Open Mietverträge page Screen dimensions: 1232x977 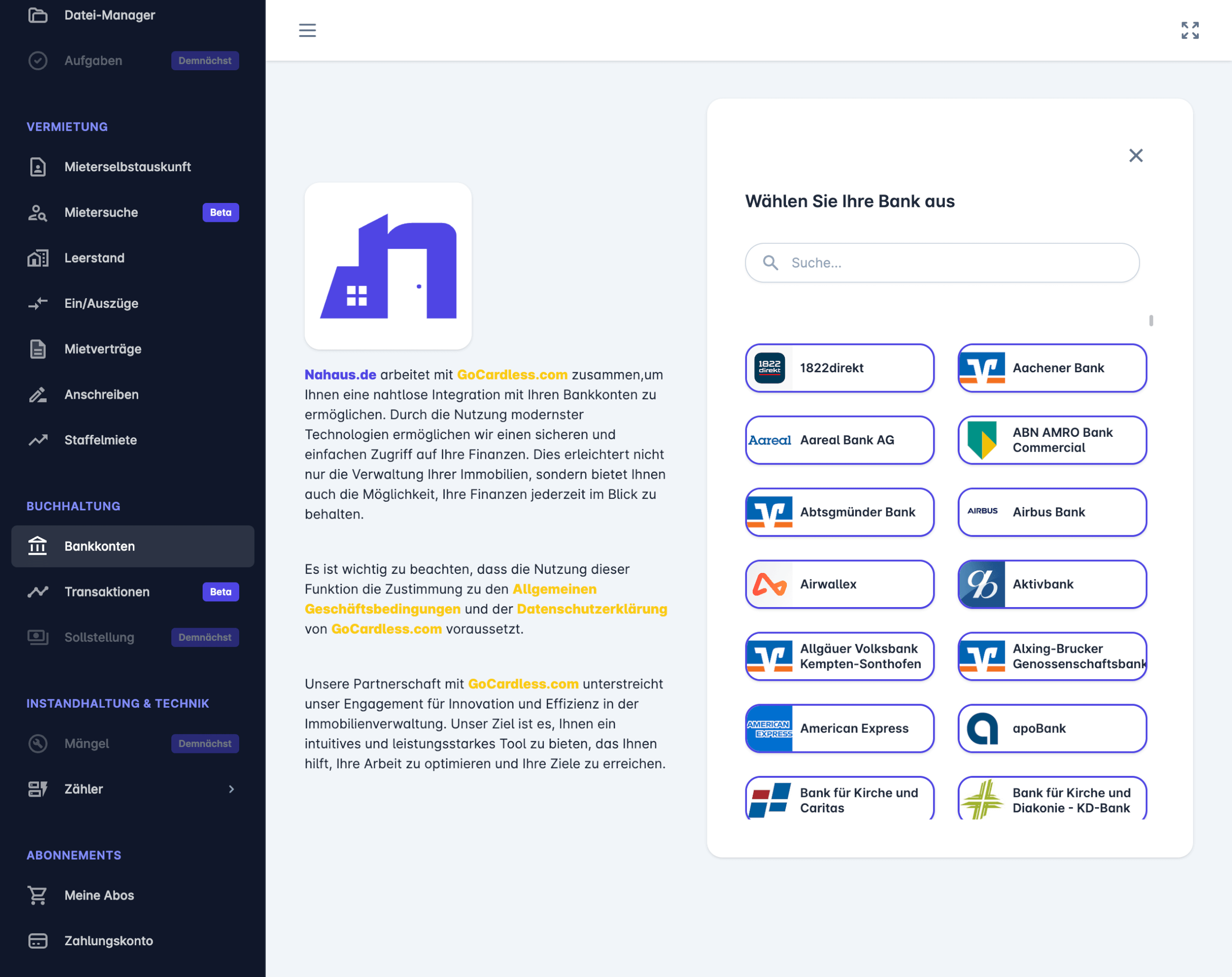pos(132,349)
